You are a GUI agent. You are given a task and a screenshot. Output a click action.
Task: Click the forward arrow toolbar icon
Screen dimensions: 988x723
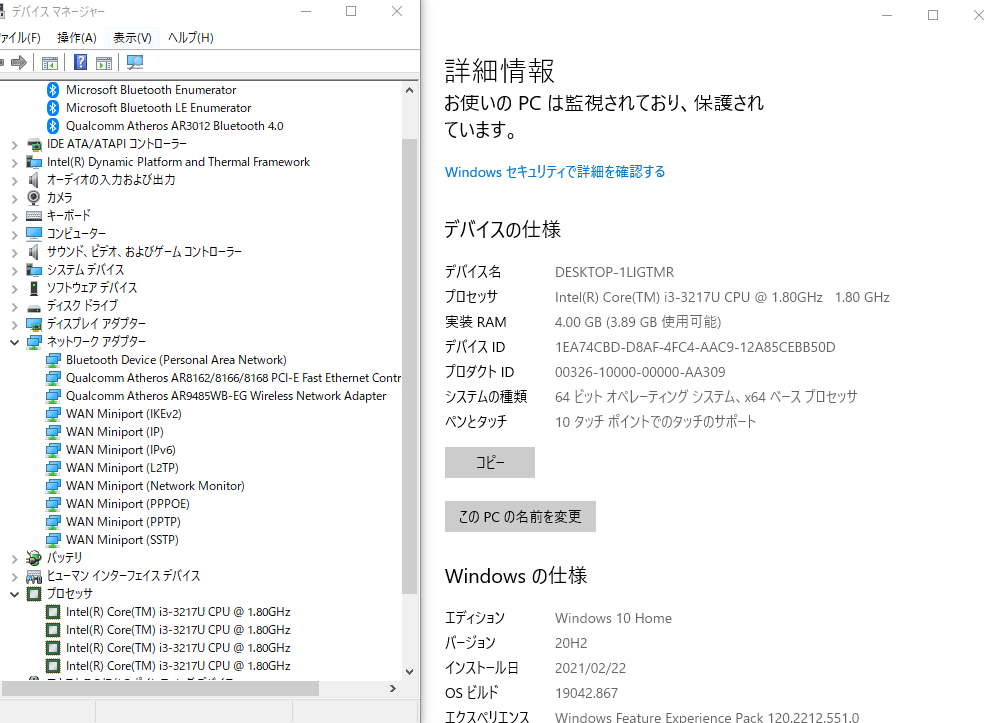[x=19, y=62]
